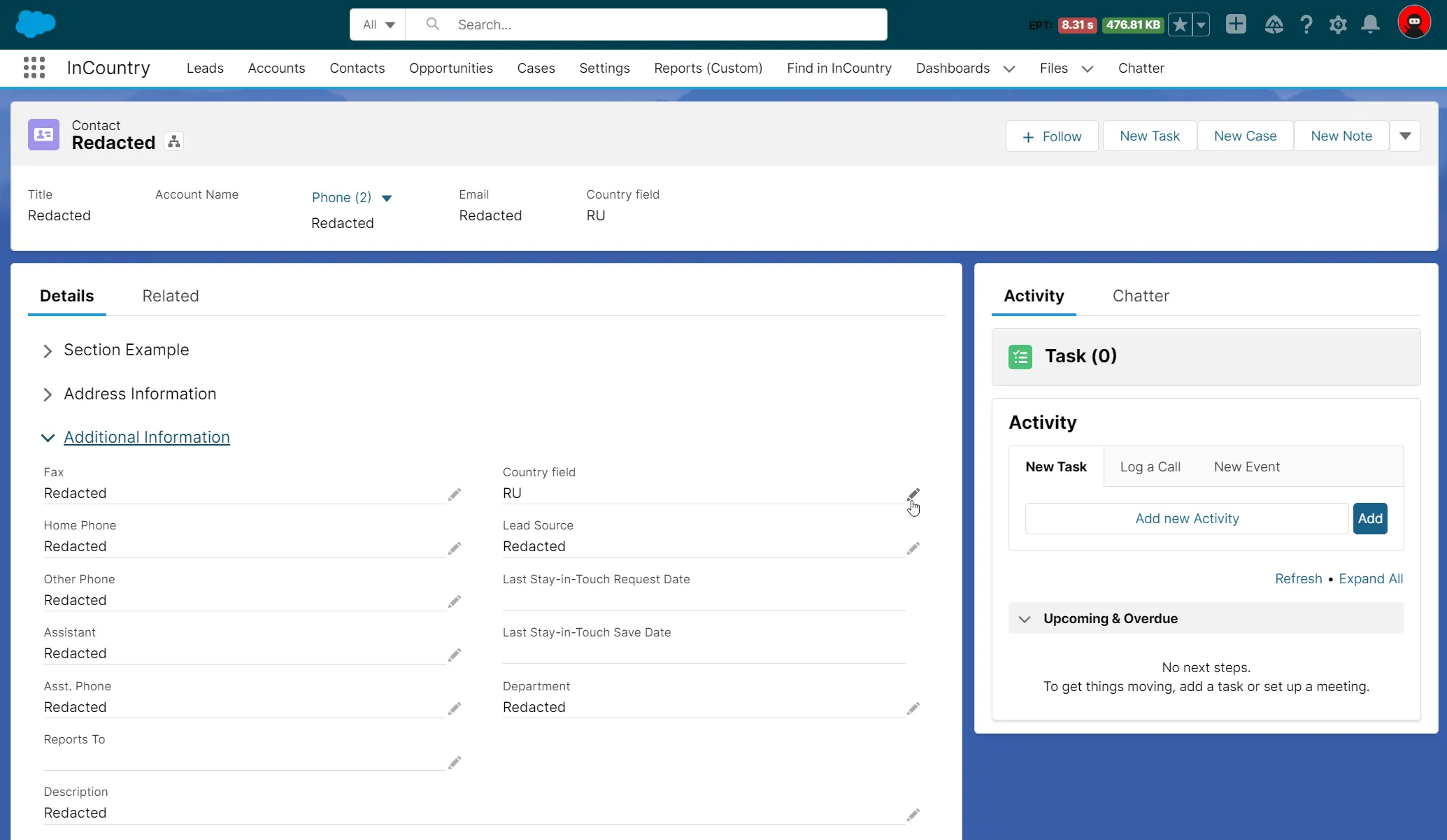Edit the Lead Source pencil icon

(913, 548)
